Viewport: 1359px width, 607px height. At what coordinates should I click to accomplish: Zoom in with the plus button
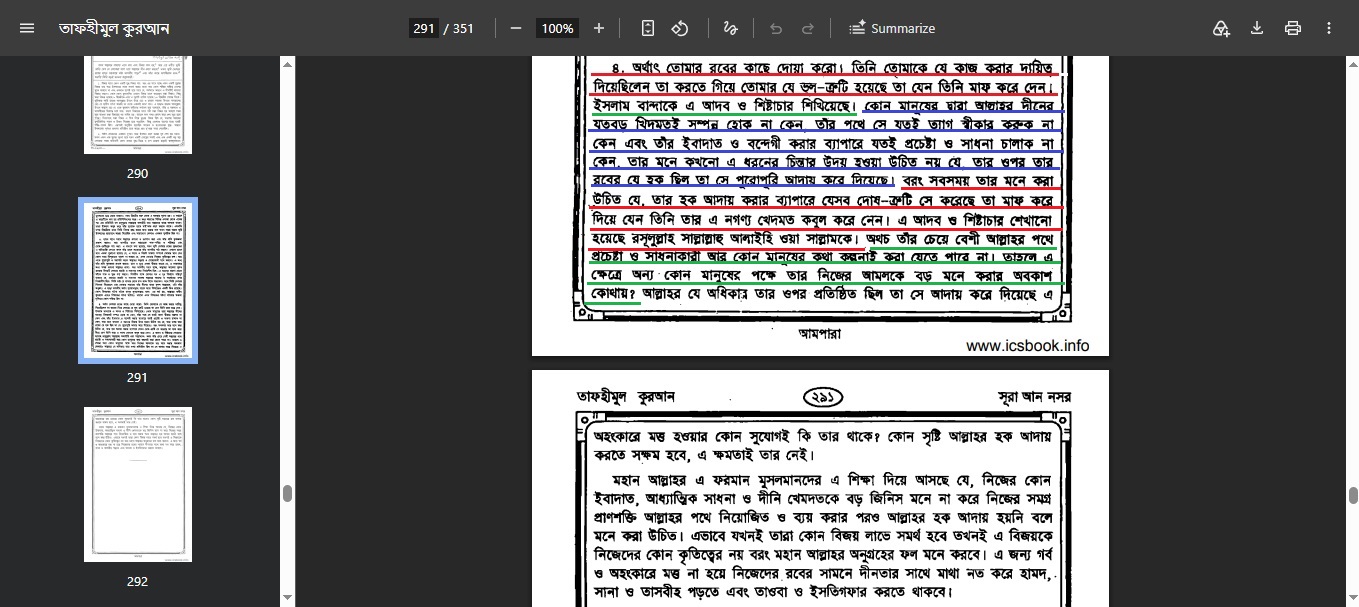(x=599, y=28)
